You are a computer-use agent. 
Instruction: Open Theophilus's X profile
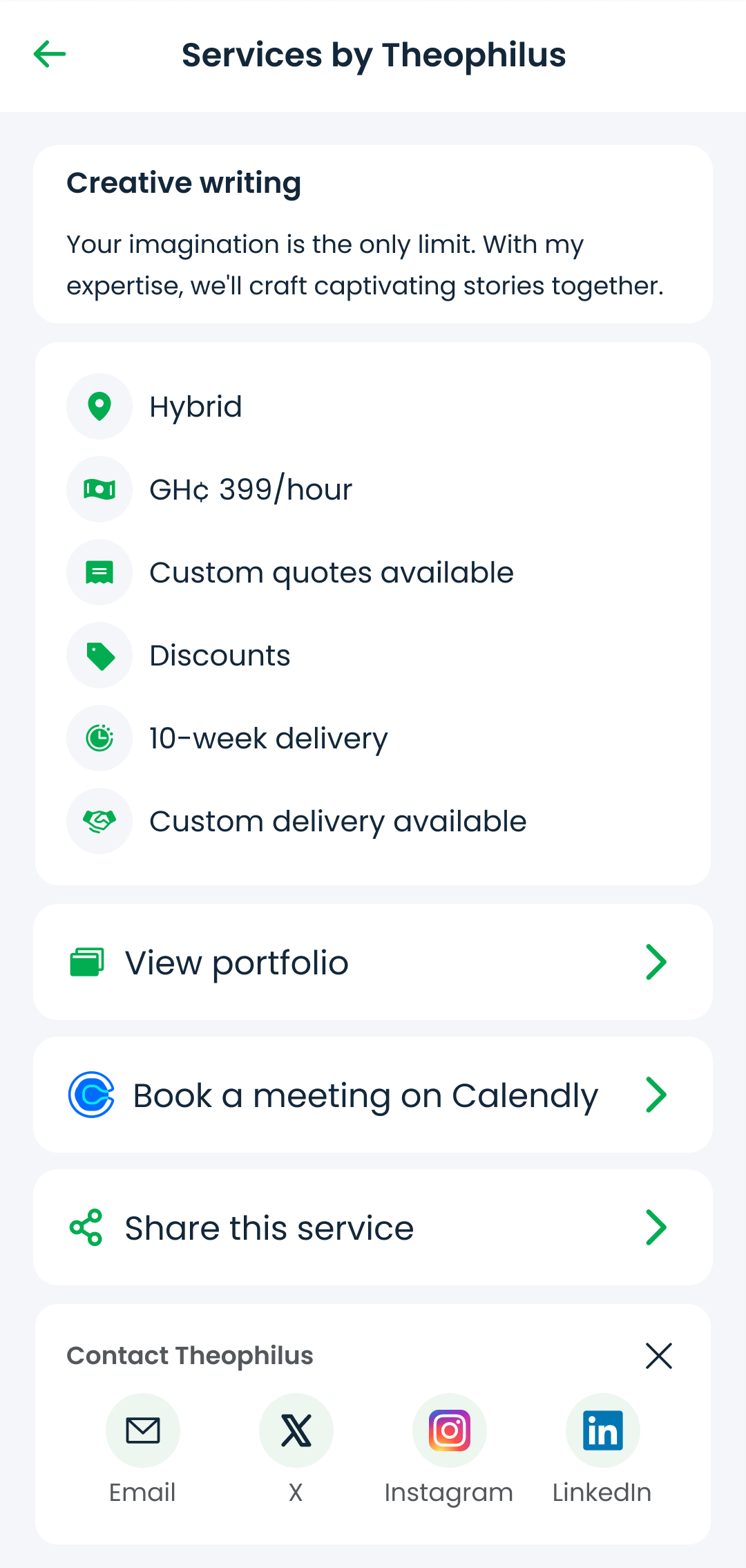296,1430
